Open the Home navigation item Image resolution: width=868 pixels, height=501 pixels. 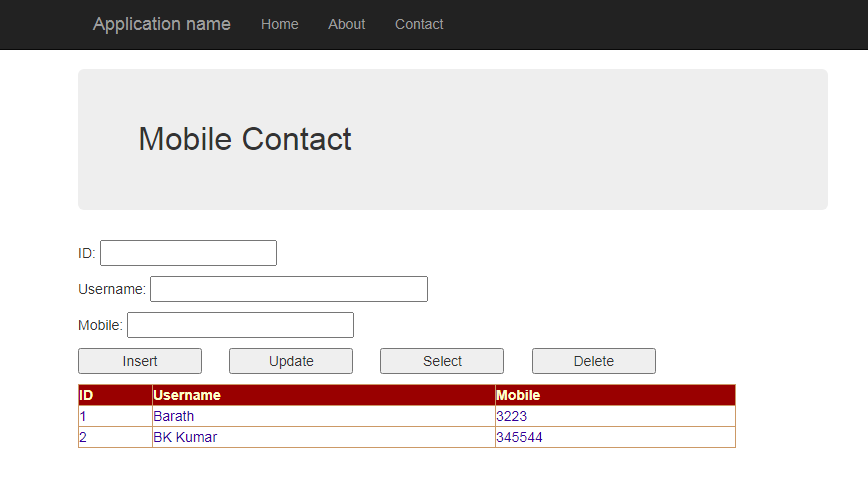[279, 24]
